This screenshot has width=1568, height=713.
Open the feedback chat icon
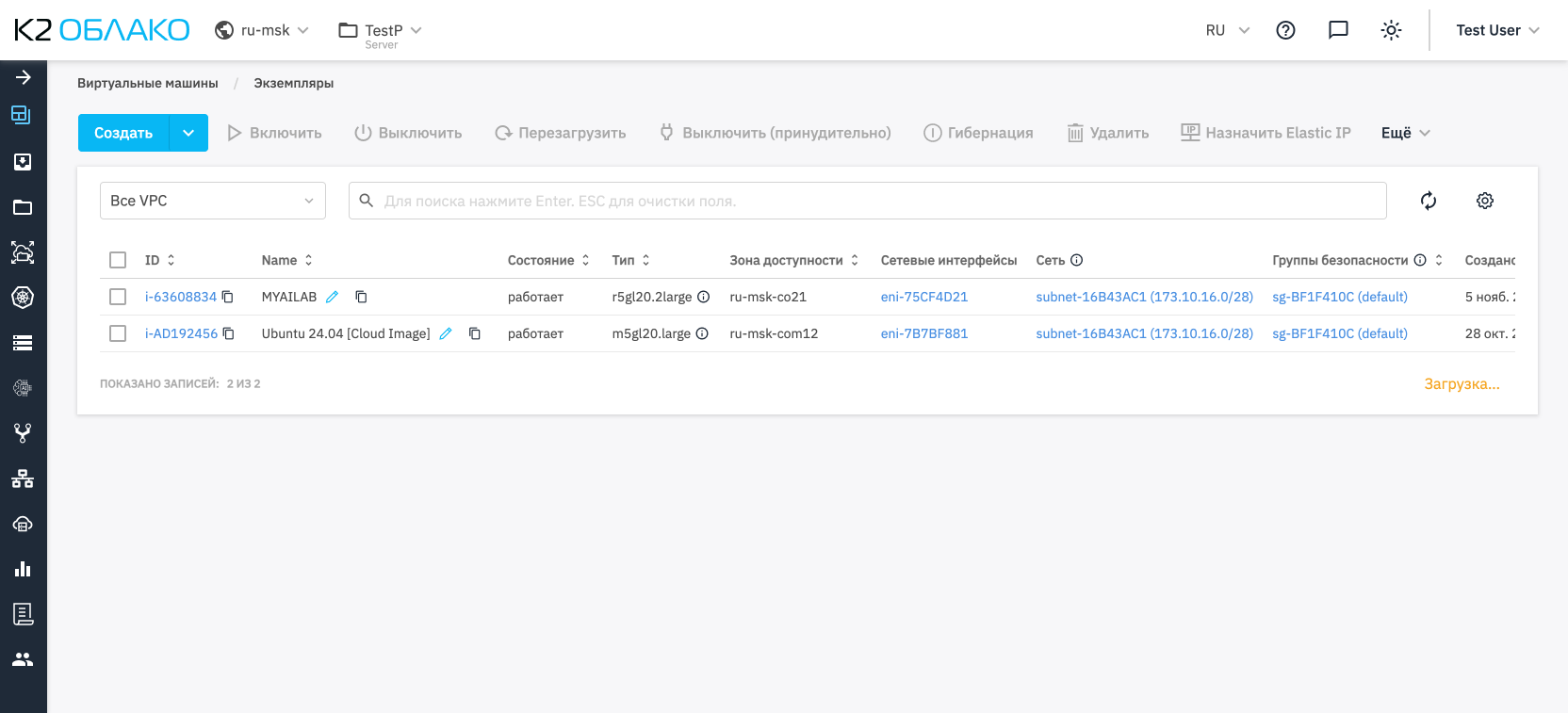click(x=1338, y=30)
